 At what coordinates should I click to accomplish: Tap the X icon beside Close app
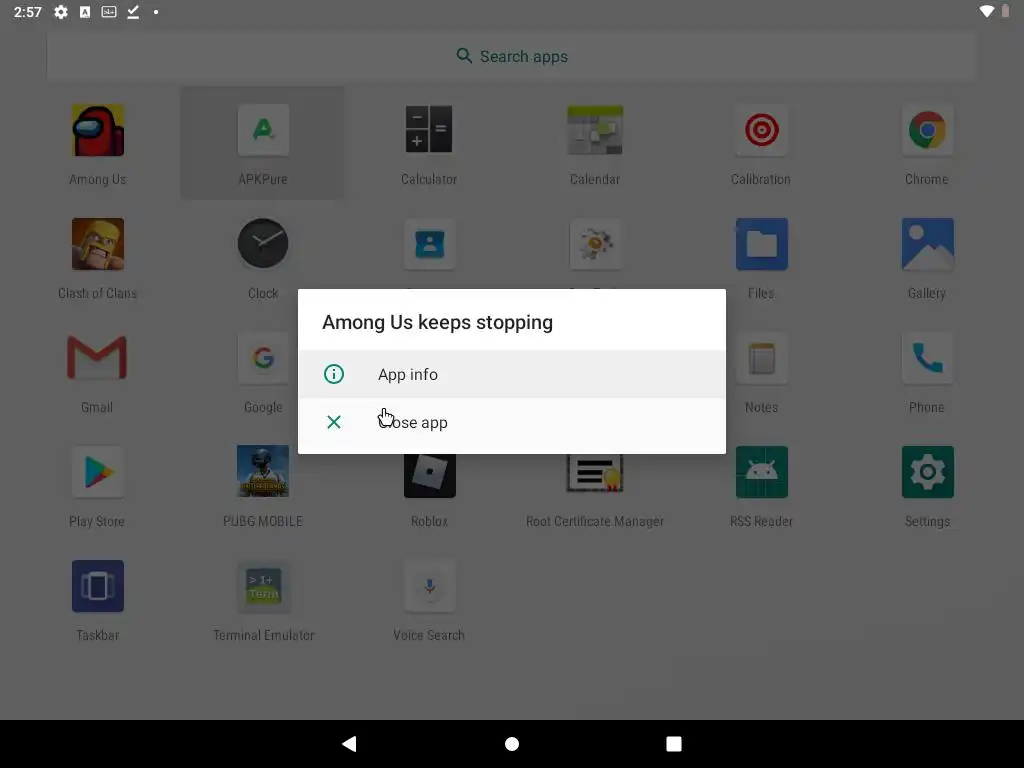click(x=334, y=423)
